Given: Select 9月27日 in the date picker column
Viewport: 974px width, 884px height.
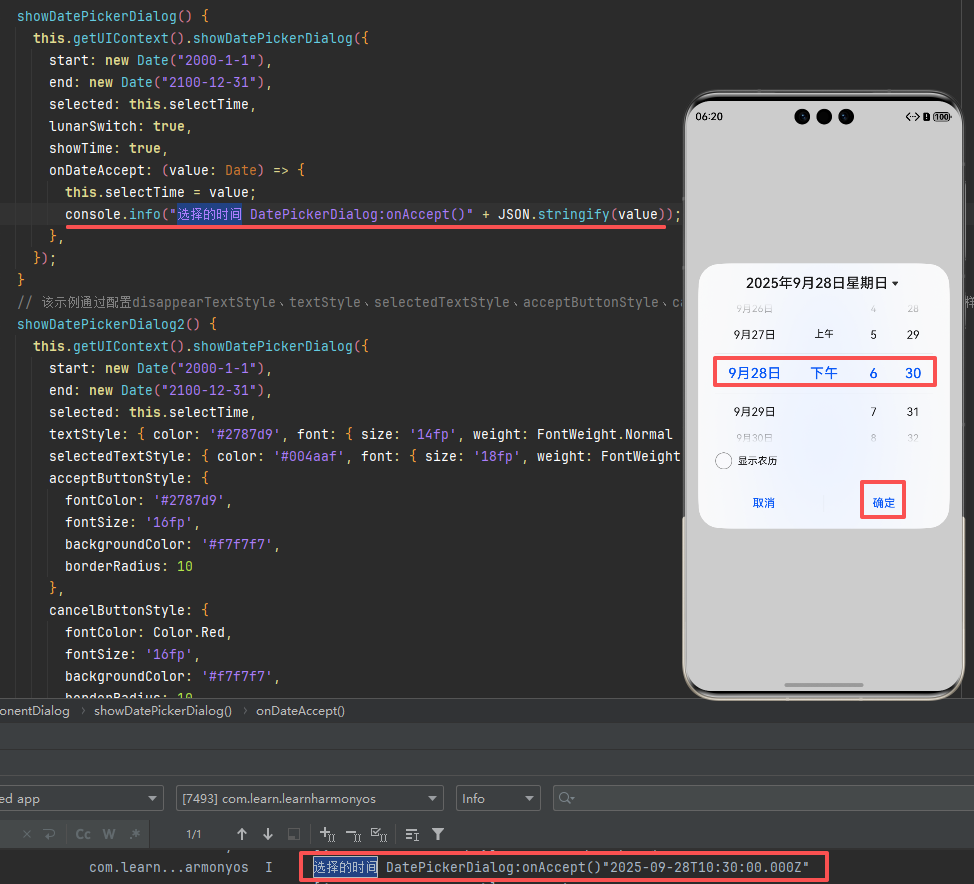Looking at the screenshot, I should click(754, 335).
